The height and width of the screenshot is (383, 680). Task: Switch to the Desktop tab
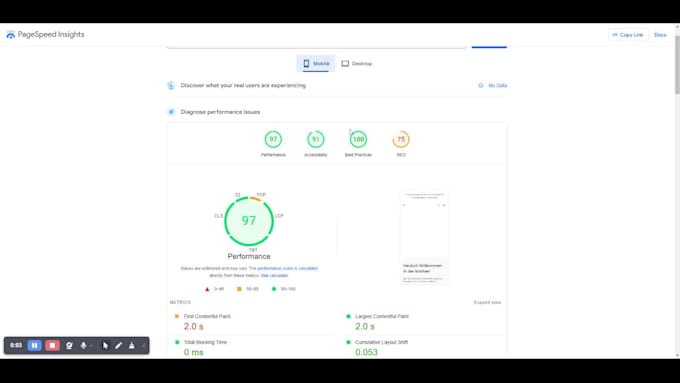click(x=356, y=63)
